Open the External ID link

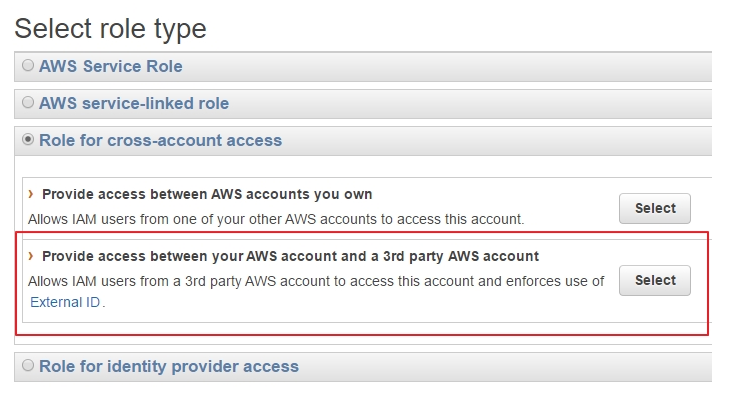click(x=65, y=302)
